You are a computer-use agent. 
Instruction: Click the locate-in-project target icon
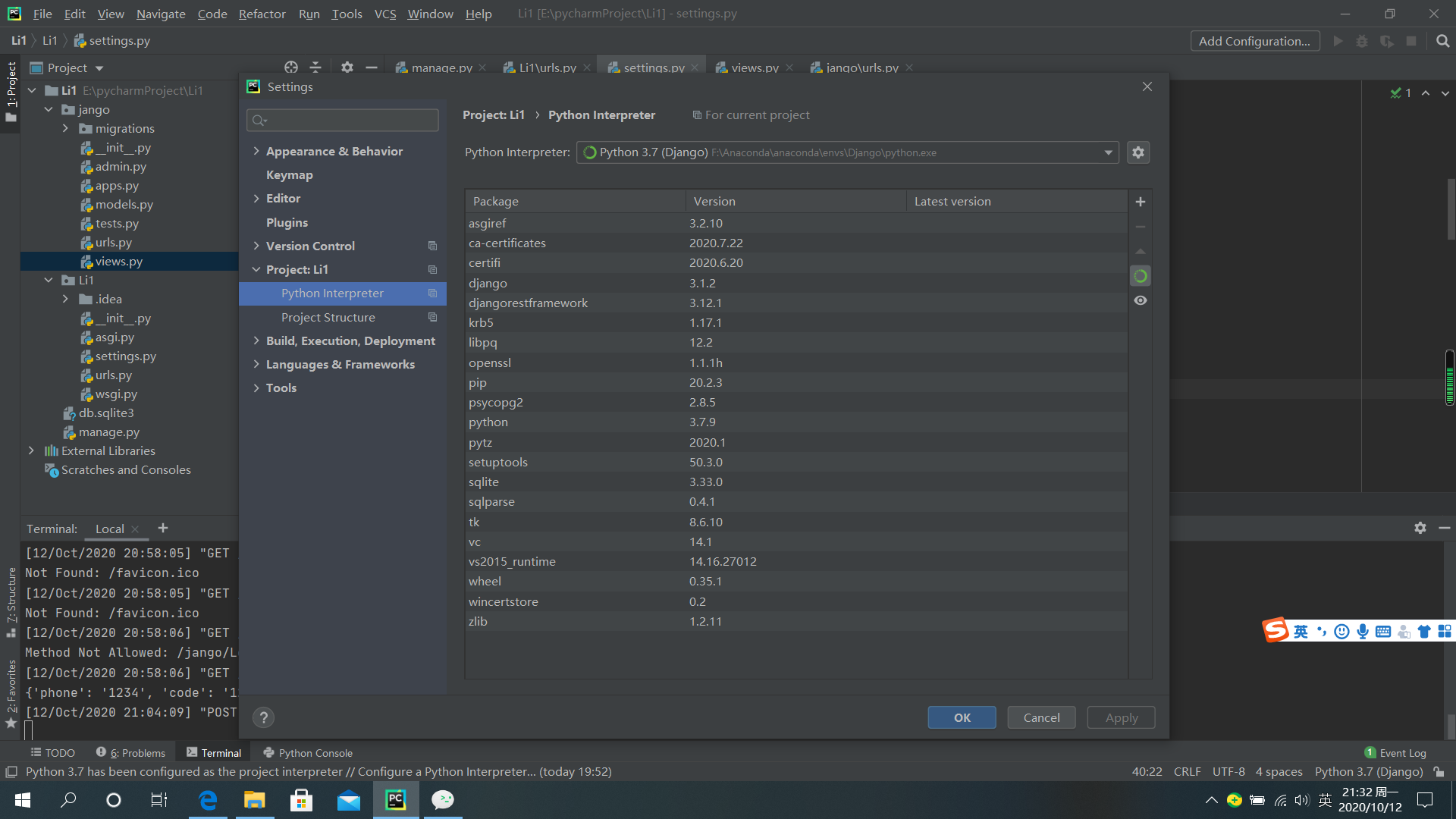(291, 67)
